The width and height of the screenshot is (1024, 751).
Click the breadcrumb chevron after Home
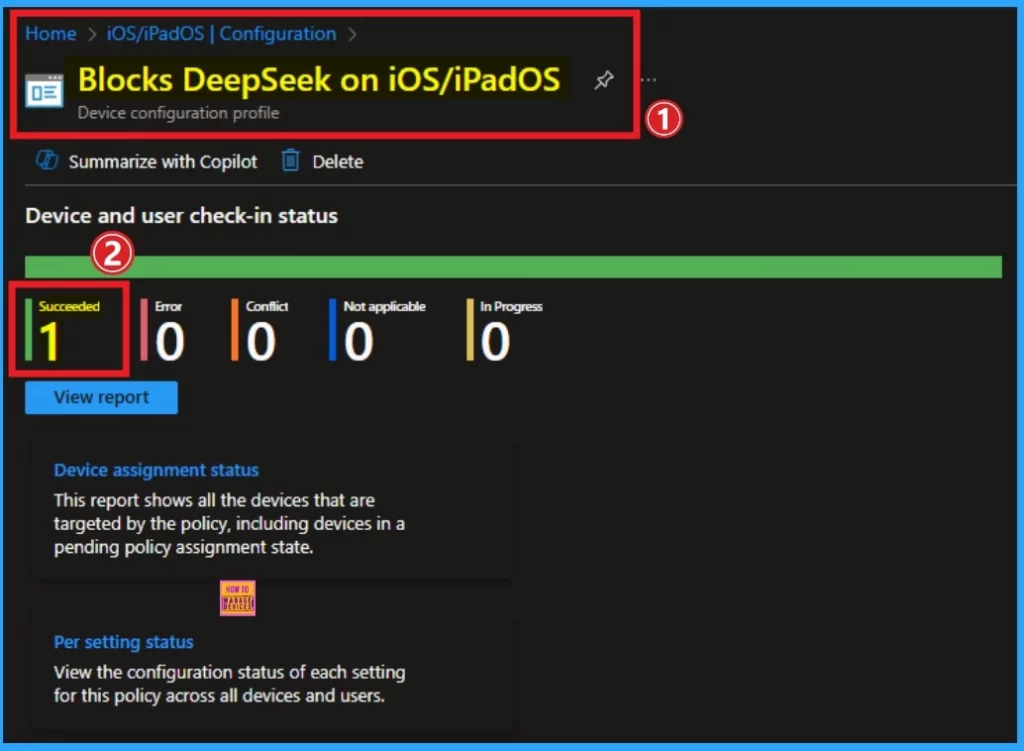click(x=92, y=34)
